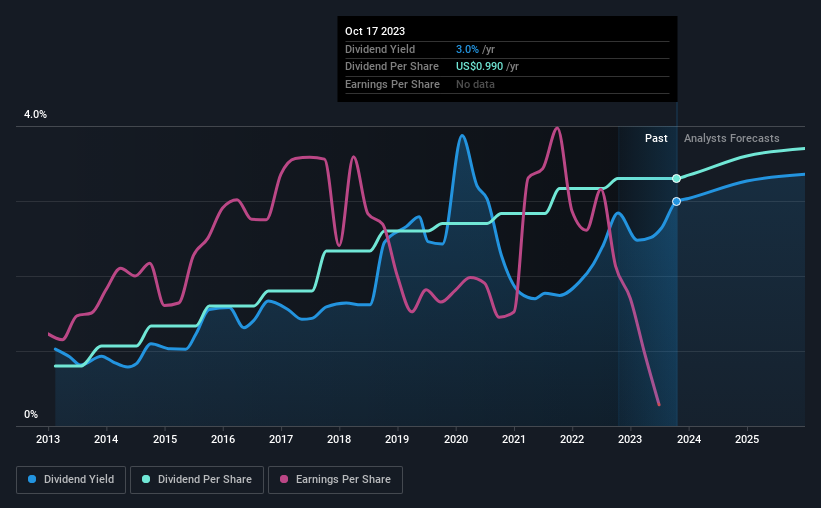Click the teal Dividend Per Share legend dot

click(x=146, y=479)
